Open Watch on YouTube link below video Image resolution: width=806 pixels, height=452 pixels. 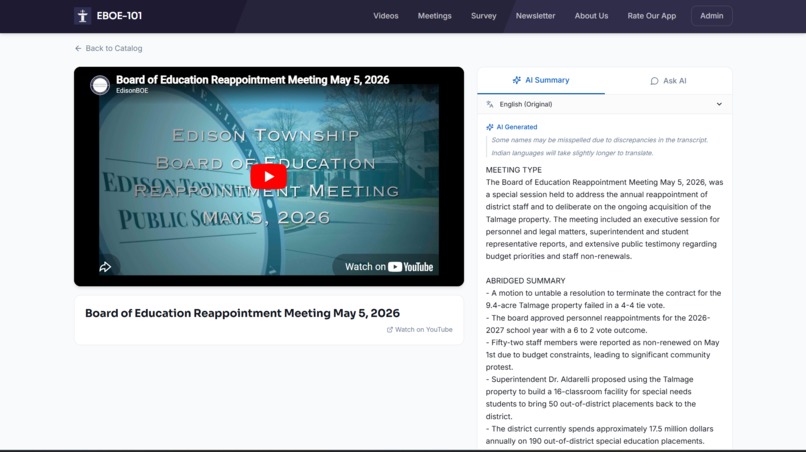419,330
